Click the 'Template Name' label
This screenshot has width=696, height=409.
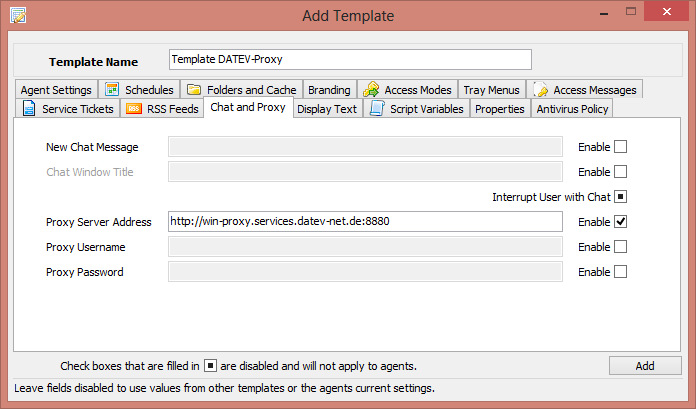93,62
